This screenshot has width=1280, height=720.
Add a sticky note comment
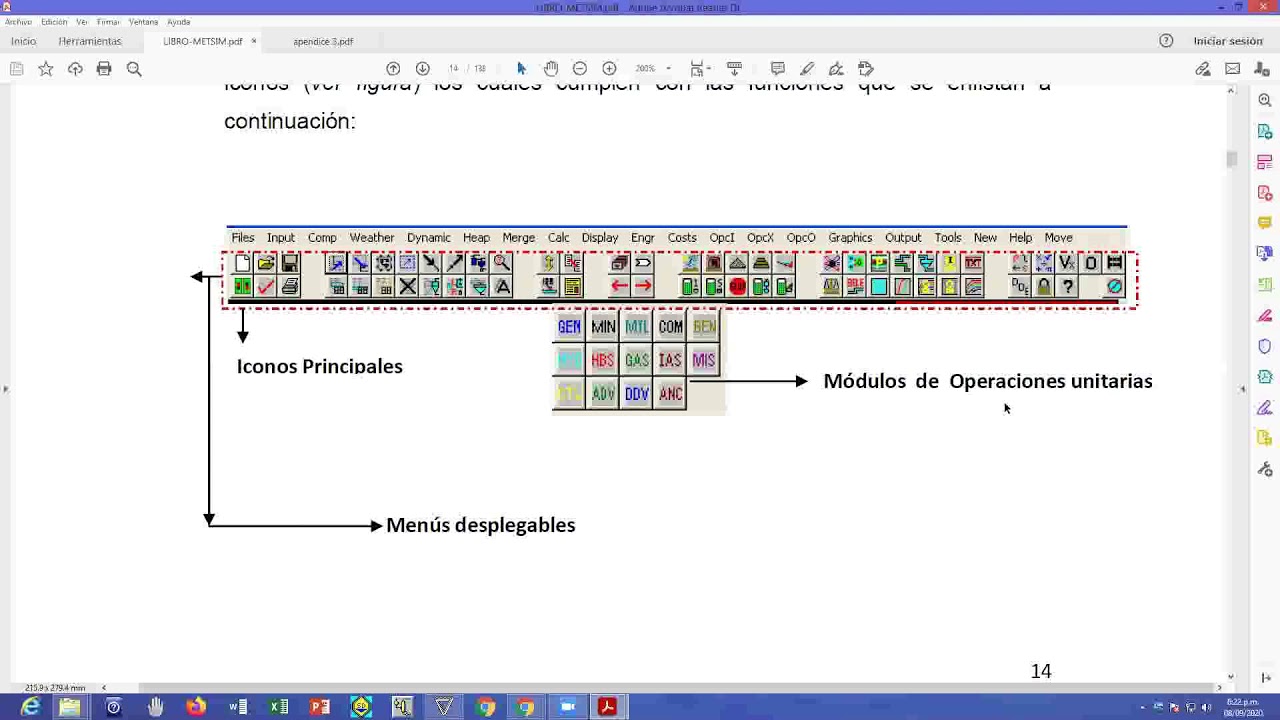click(777, 68)
